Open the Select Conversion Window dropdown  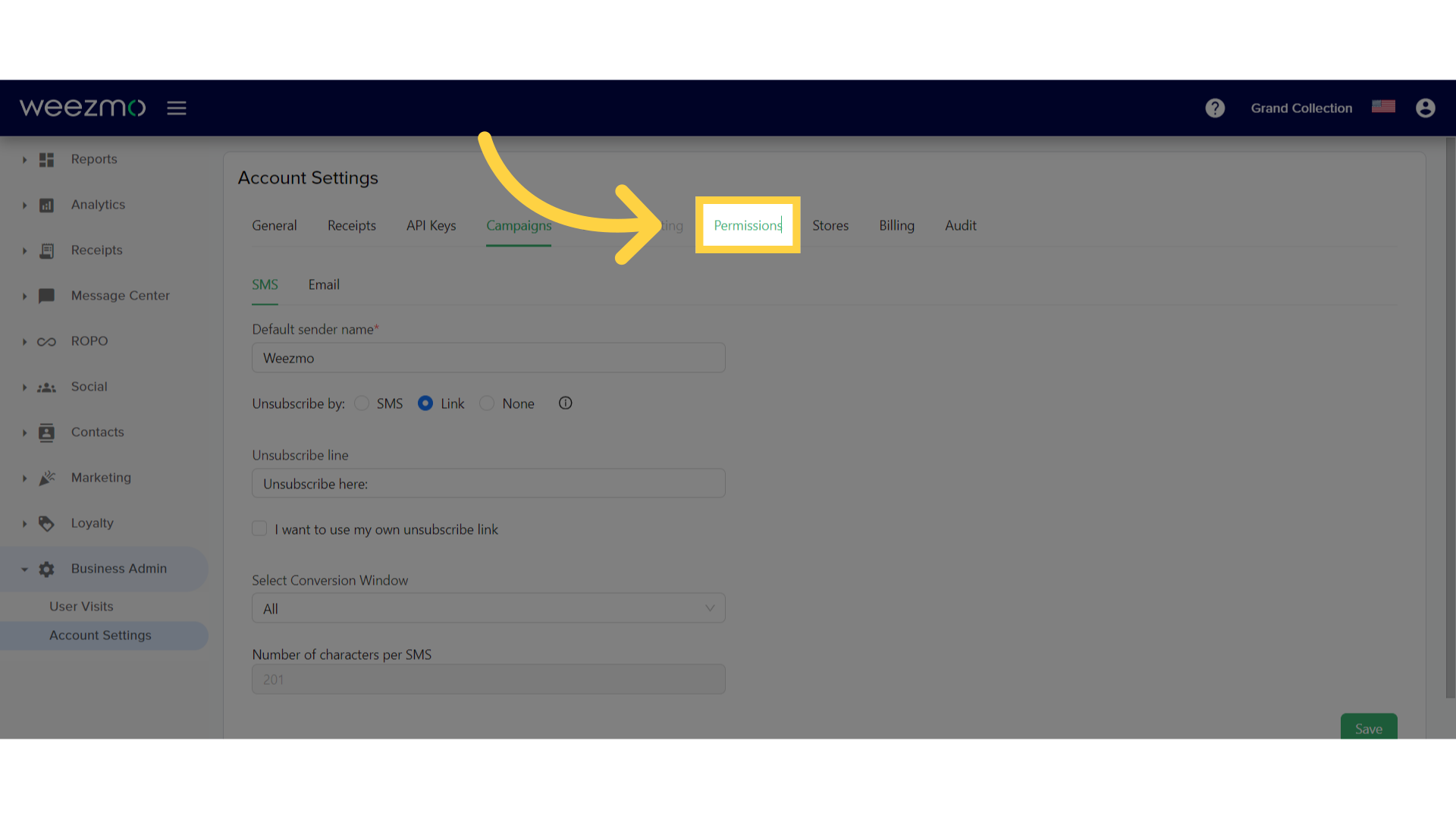coord(488,608)
